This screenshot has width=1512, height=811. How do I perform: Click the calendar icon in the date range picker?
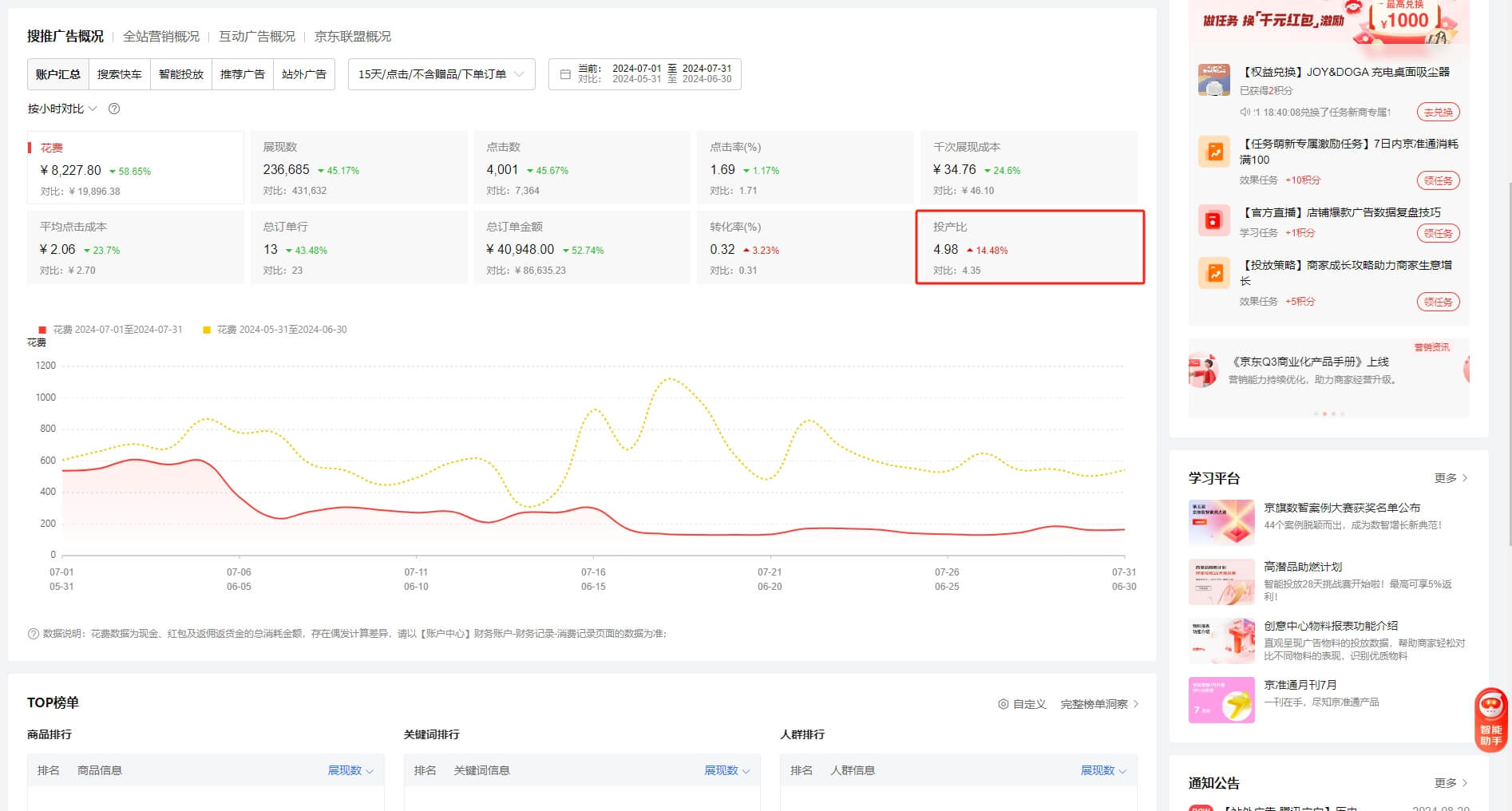pyautogui.click(x=565, y=74)
